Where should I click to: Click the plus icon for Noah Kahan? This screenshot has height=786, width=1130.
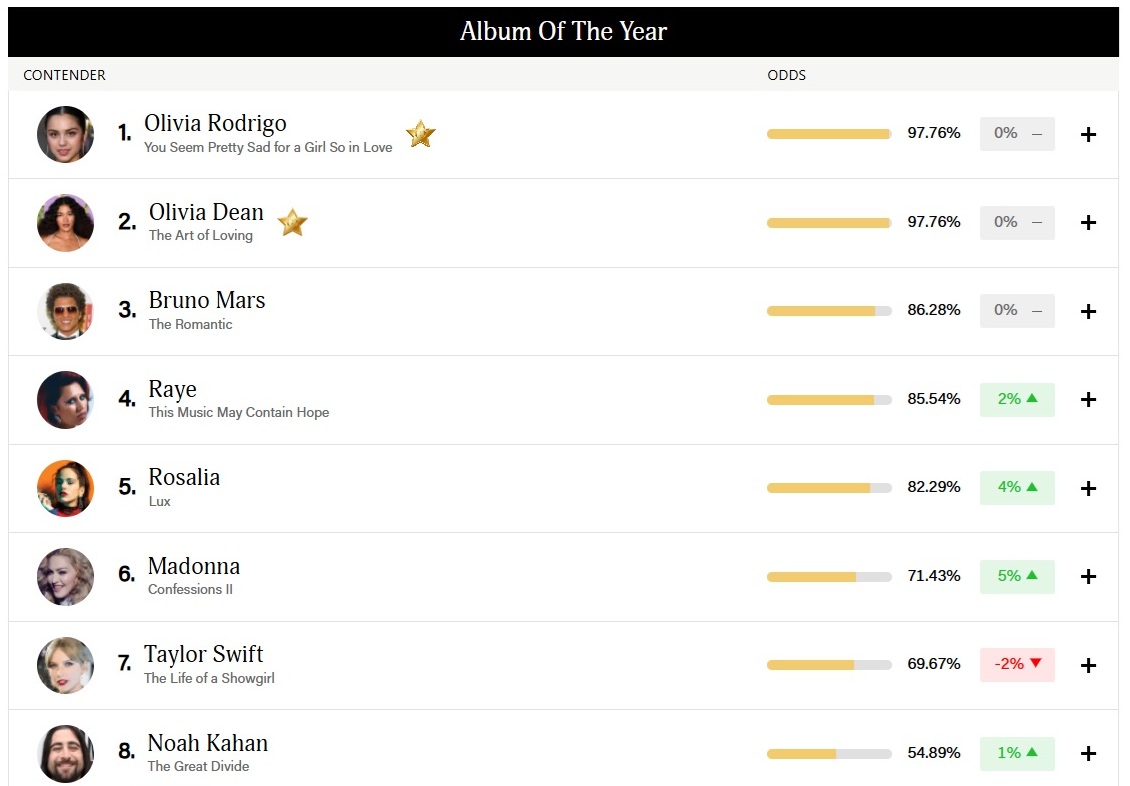pyautogui.click(x=1088, y=754)
